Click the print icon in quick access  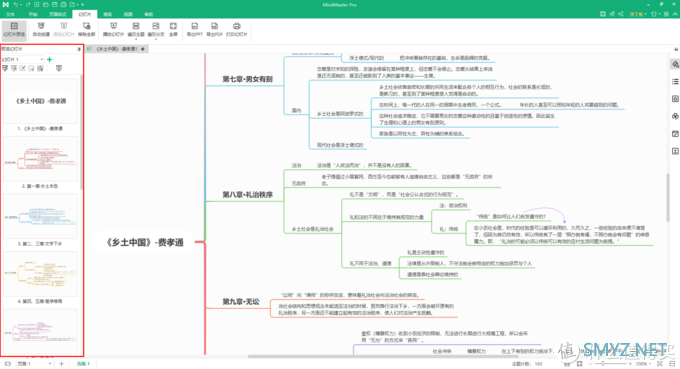63,4
